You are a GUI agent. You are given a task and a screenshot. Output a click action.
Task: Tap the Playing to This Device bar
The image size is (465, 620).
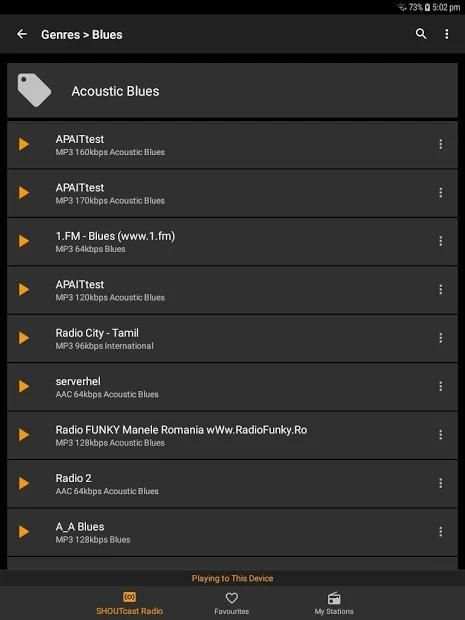tap(232, 578)
